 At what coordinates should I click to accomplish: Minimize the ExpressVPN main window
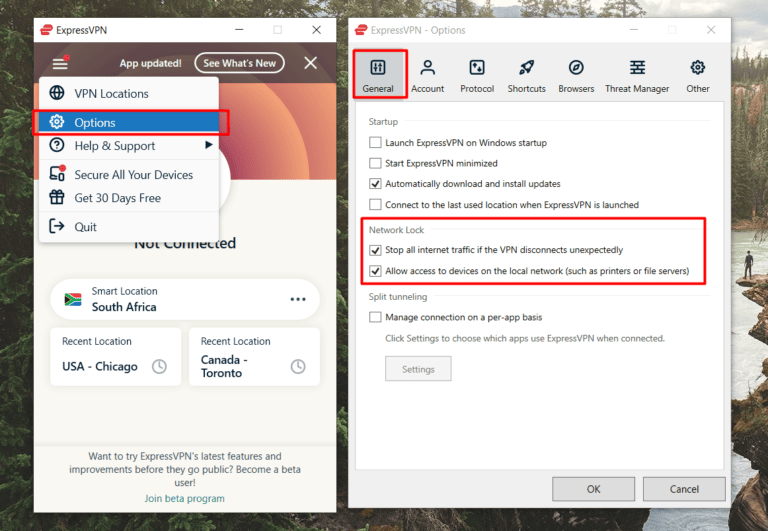point(239,30)
